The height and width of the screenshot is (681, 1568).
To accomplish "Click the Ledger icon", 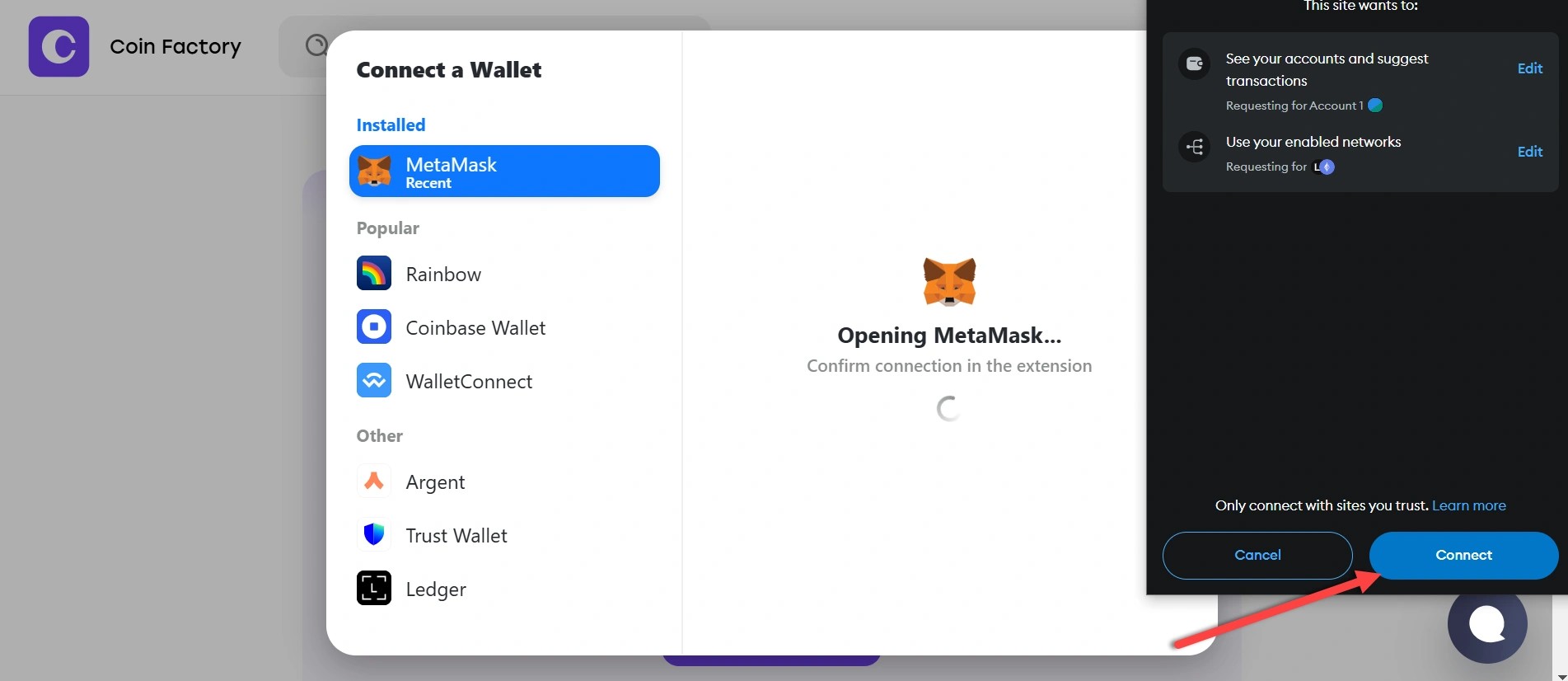I will 374,589.
